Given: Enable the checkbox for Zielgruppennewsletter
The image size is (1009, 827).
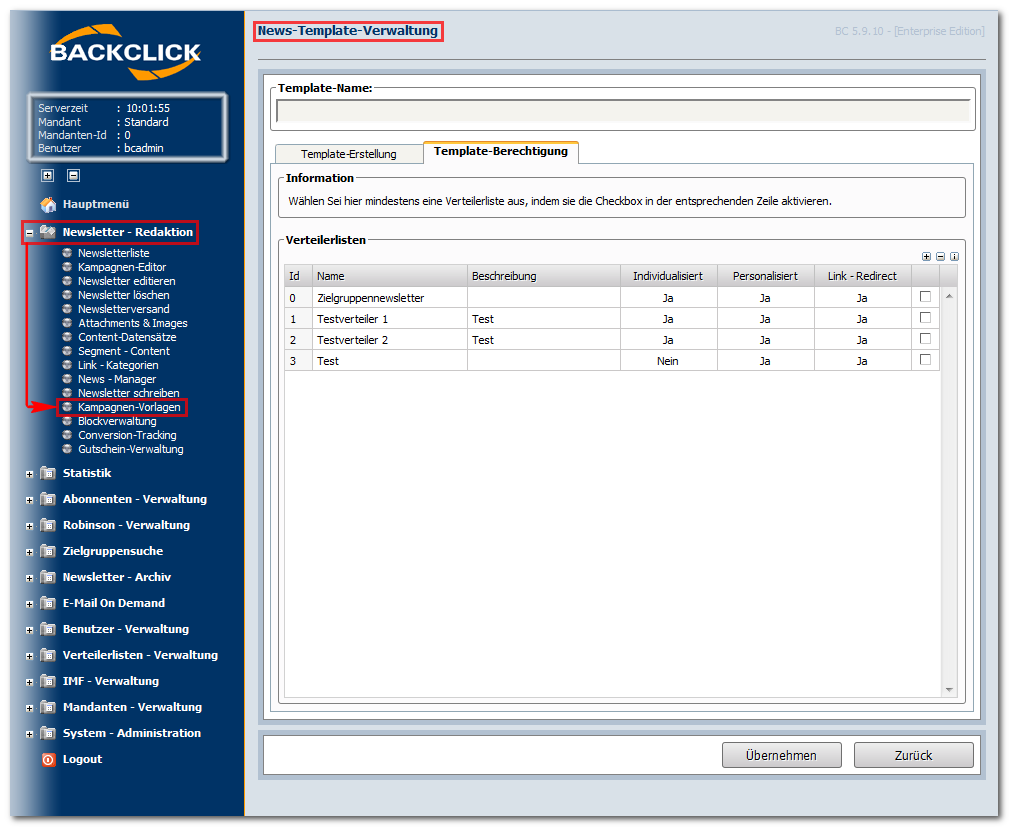Looking at the screenshot, I should [x=925, y=297].
